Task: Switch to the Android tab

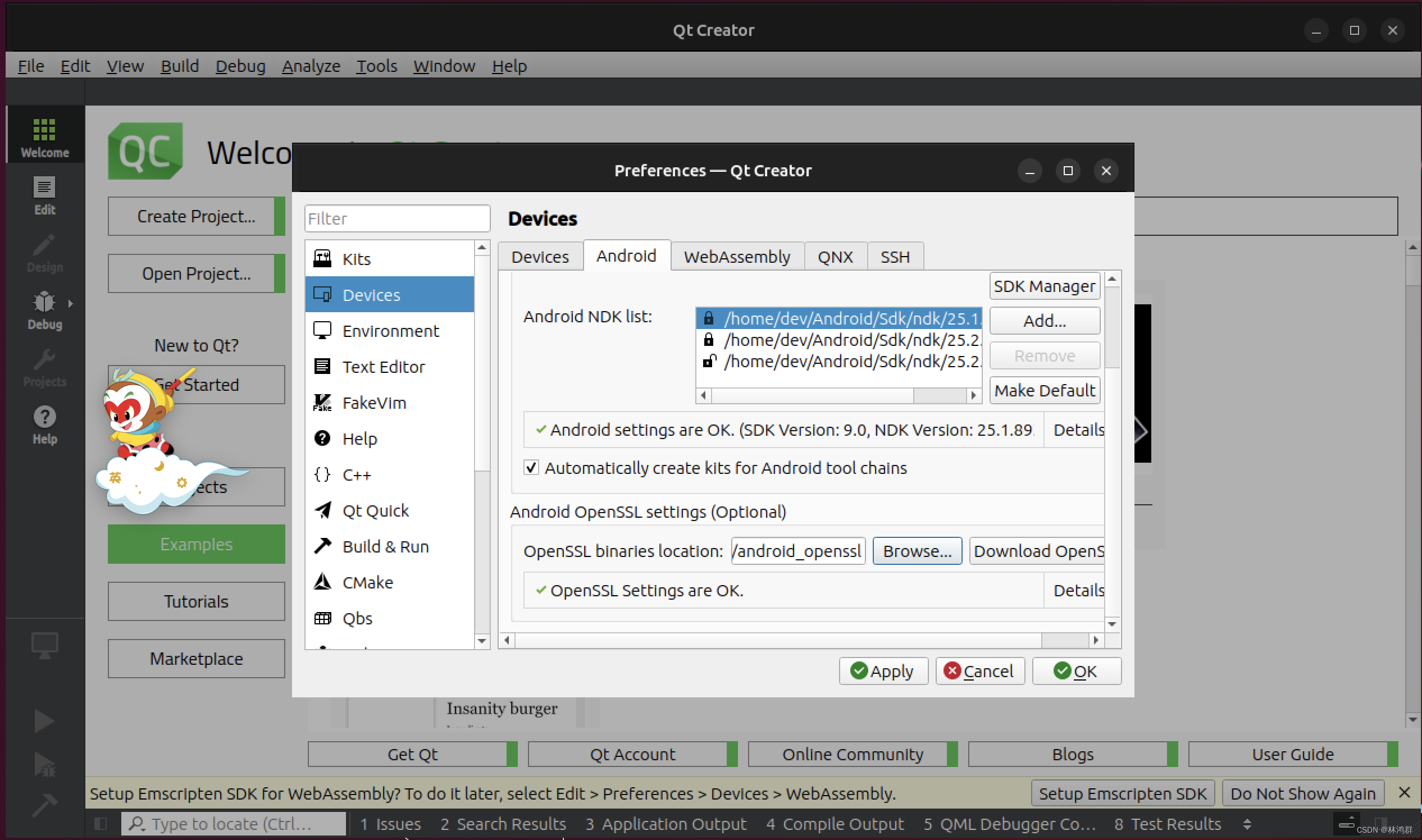Action: (626, 256)
